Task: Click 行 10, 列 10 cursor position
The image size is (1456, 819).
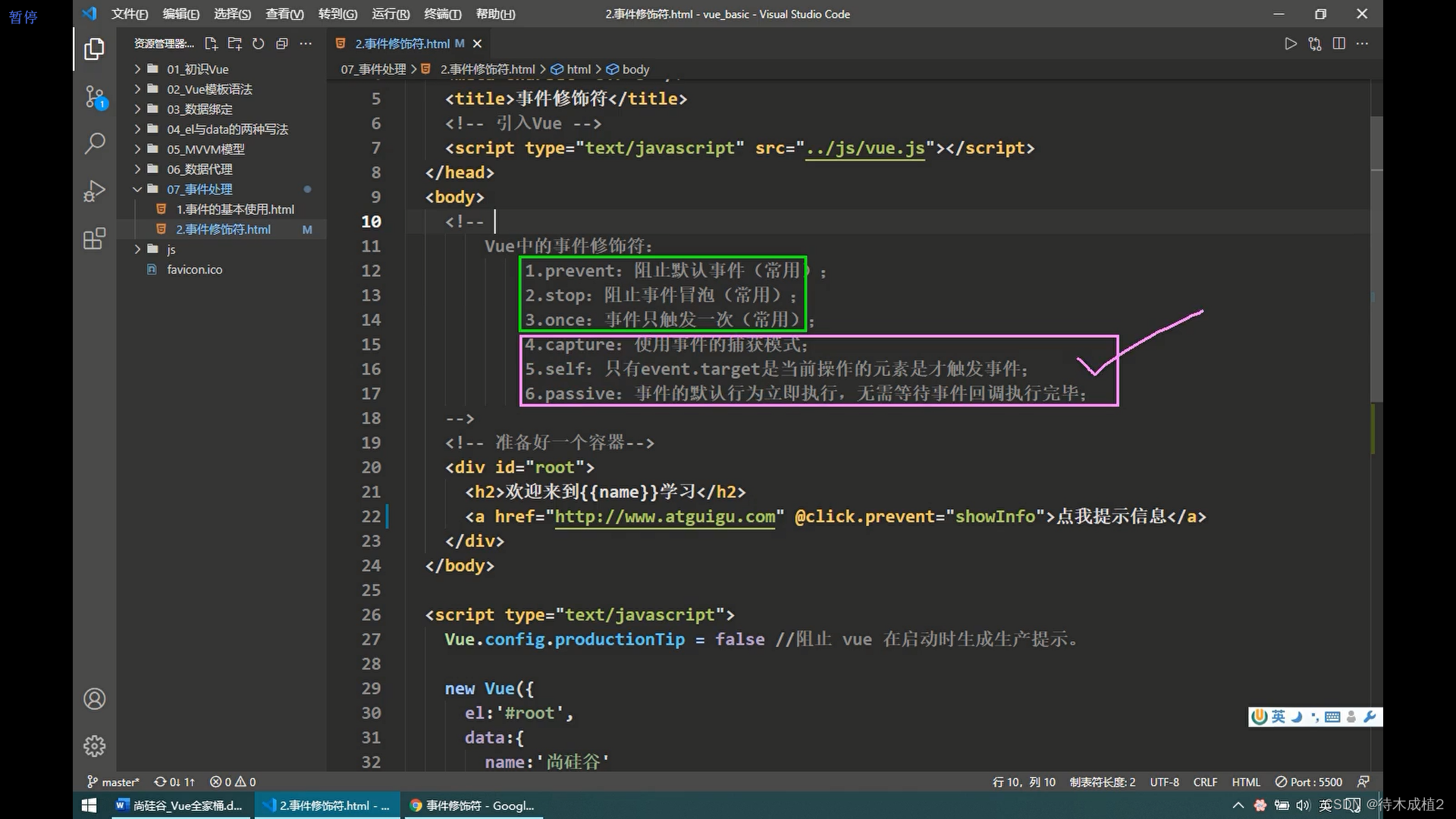Action: tap(1024, 782)
